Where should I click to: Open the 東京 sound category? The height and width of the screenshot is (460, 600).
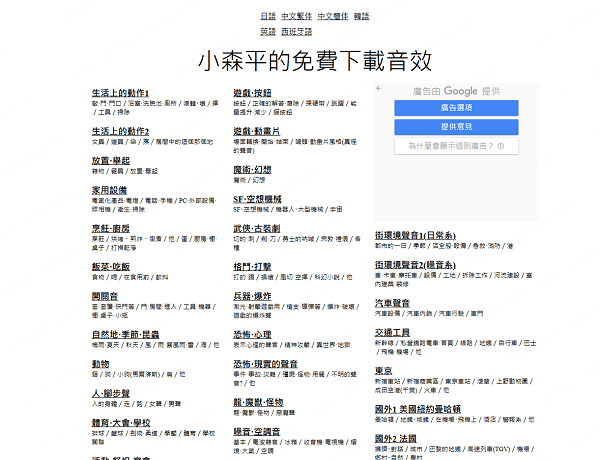pyautogui.click(x=383, y=371)
